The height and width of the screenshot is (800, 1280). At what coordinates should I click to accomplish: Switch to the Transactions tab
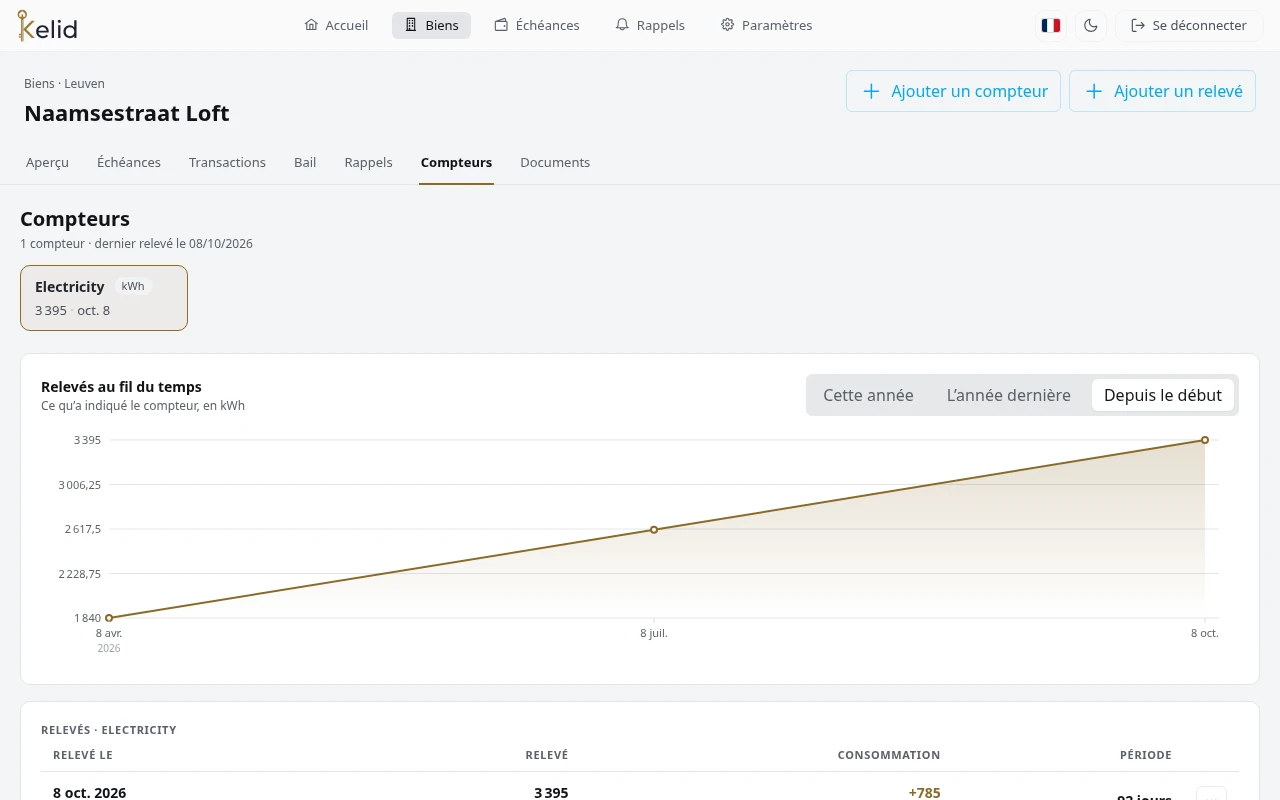(227, 162)
